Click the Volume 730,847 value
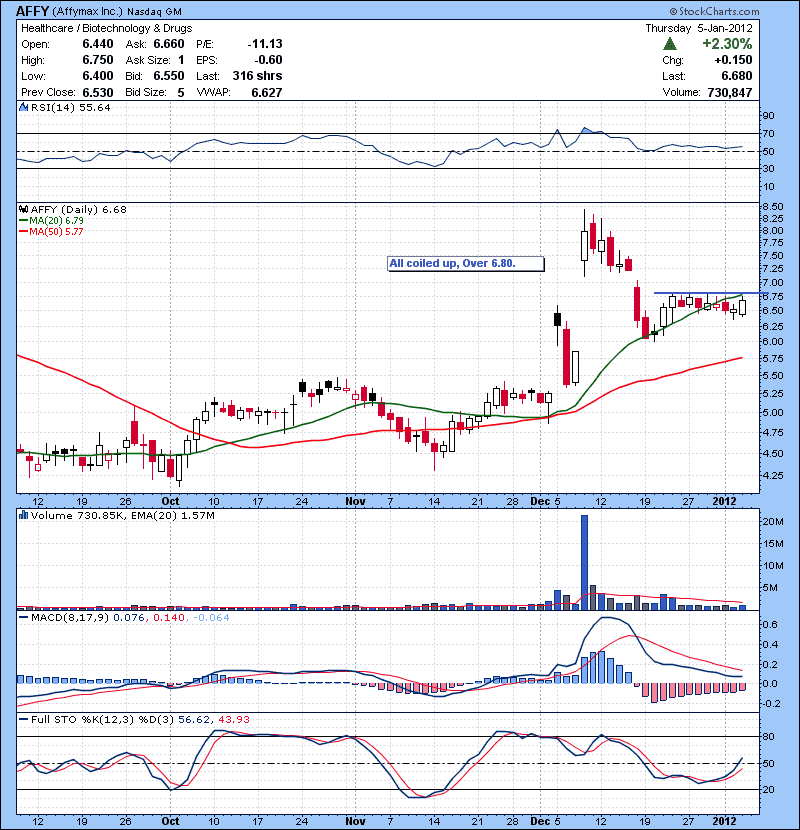The width and height of the screenshot is (800, 830). pos(730,93)
